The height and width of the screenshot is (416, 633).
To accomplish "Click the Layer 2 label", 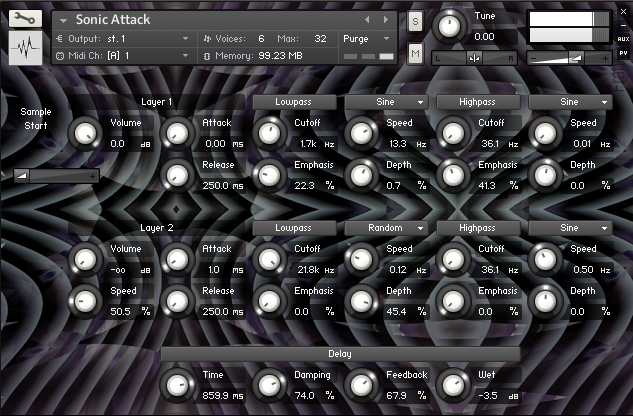I will [x=157, y=228].
